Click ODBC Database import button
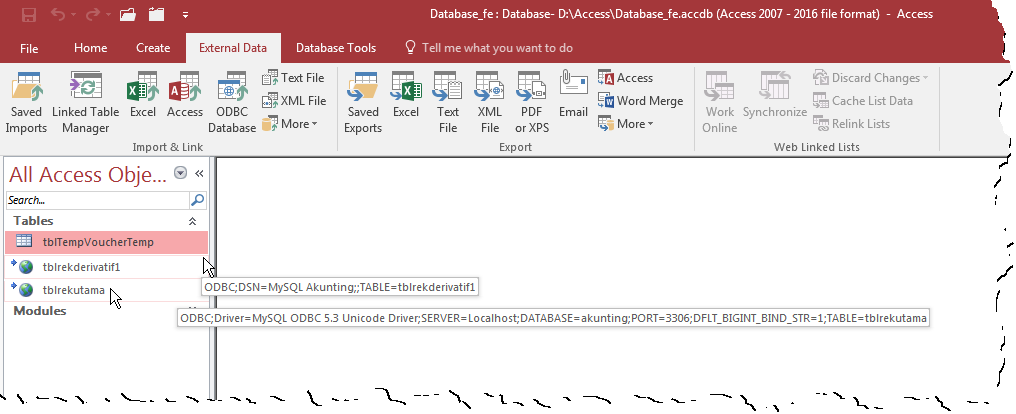Screen dimensions: 1016x414 coord(232,102)
